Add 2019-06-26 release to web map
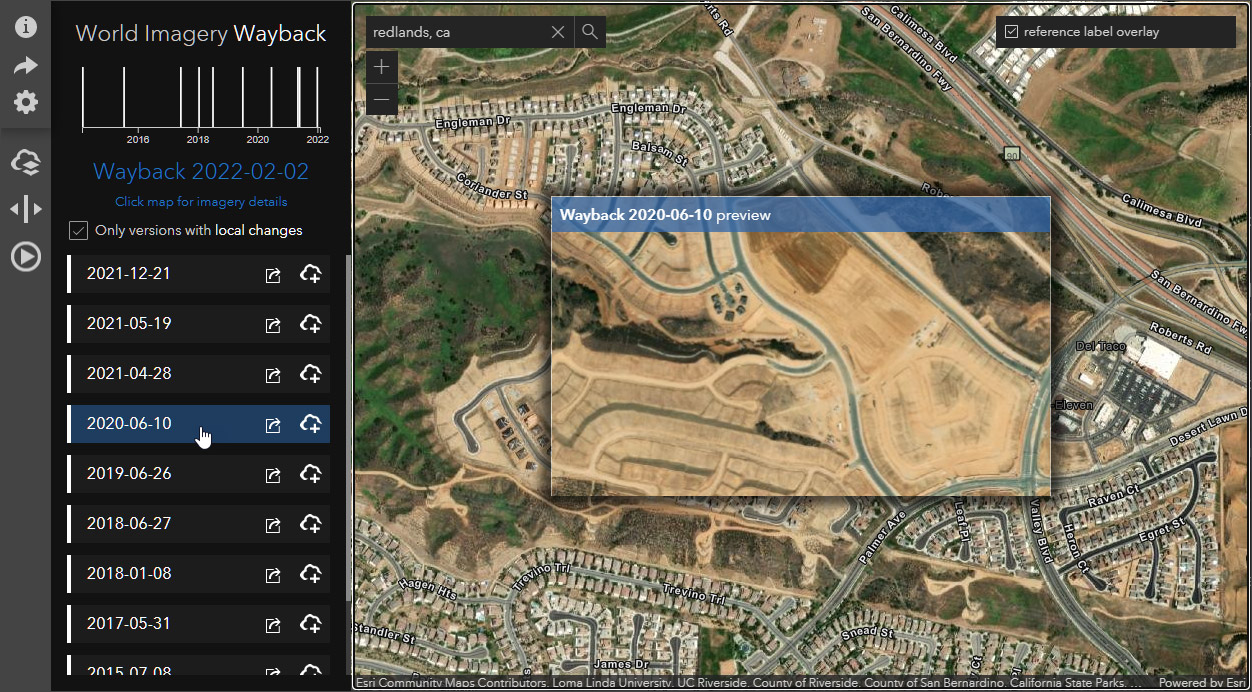 point(311,474)
